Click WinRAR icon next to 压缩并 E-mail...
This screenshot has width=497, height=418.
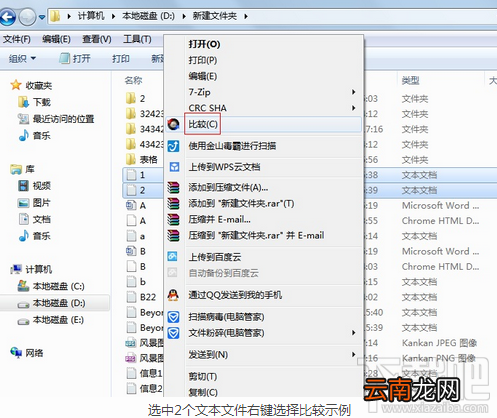(x=173, y=219)
